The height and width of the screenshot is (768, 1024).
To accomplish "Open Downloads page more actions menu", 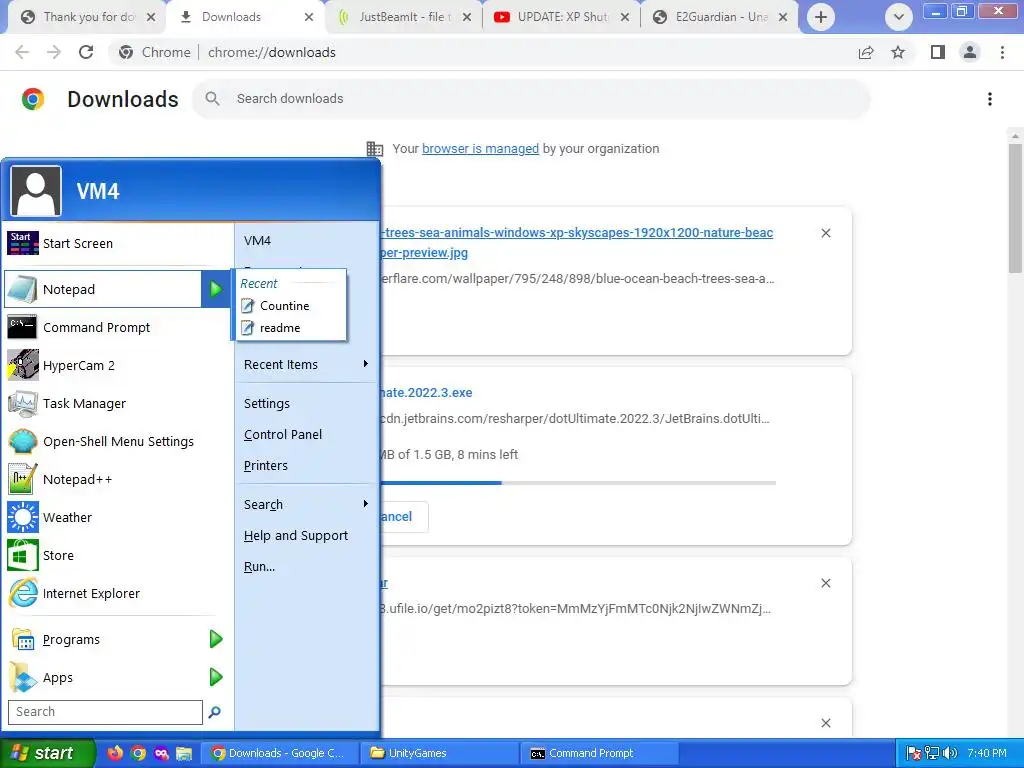I will tap(990, 99).
